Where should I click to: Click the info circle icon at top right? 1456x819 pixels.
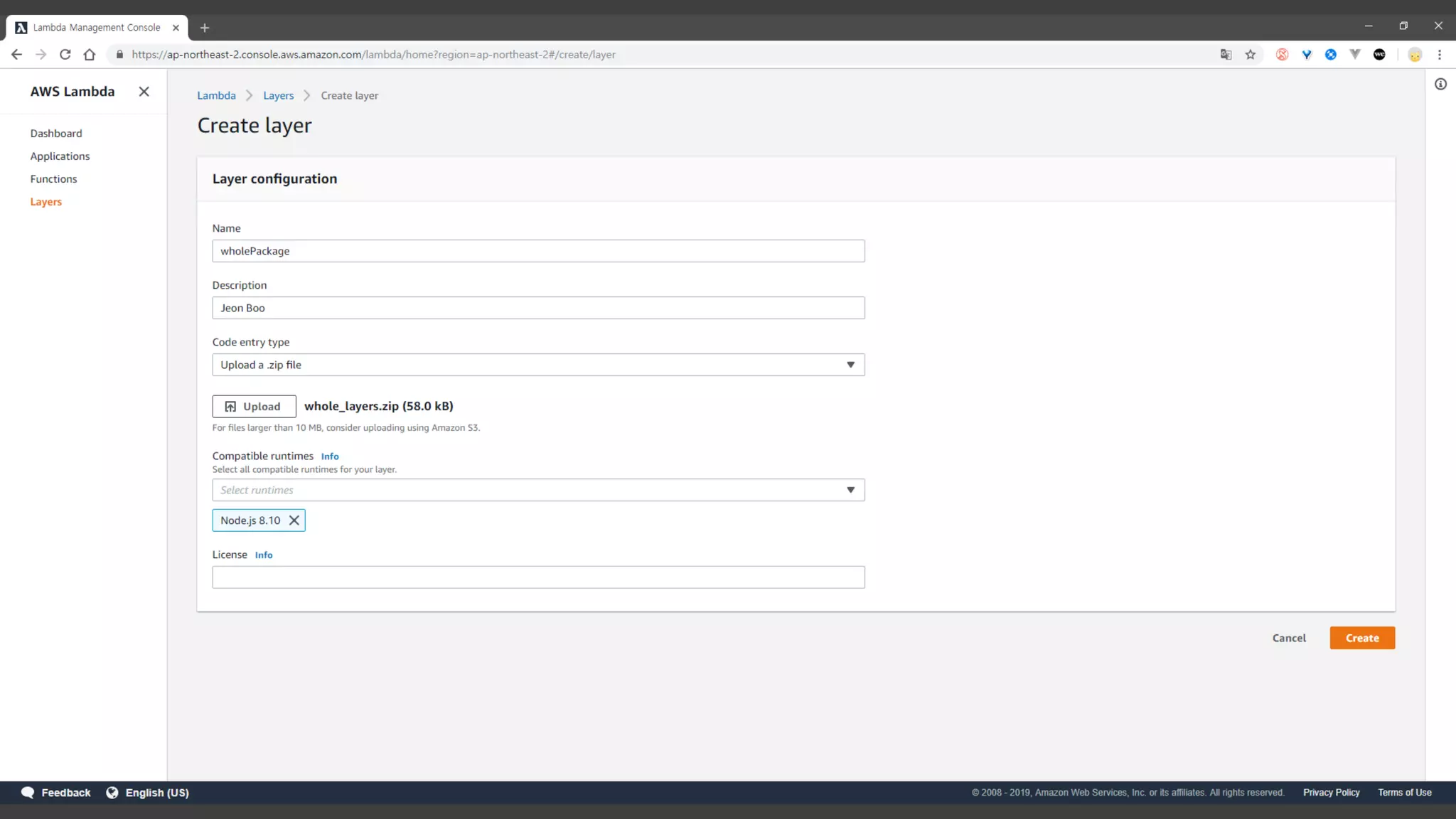coord(1440,84)
